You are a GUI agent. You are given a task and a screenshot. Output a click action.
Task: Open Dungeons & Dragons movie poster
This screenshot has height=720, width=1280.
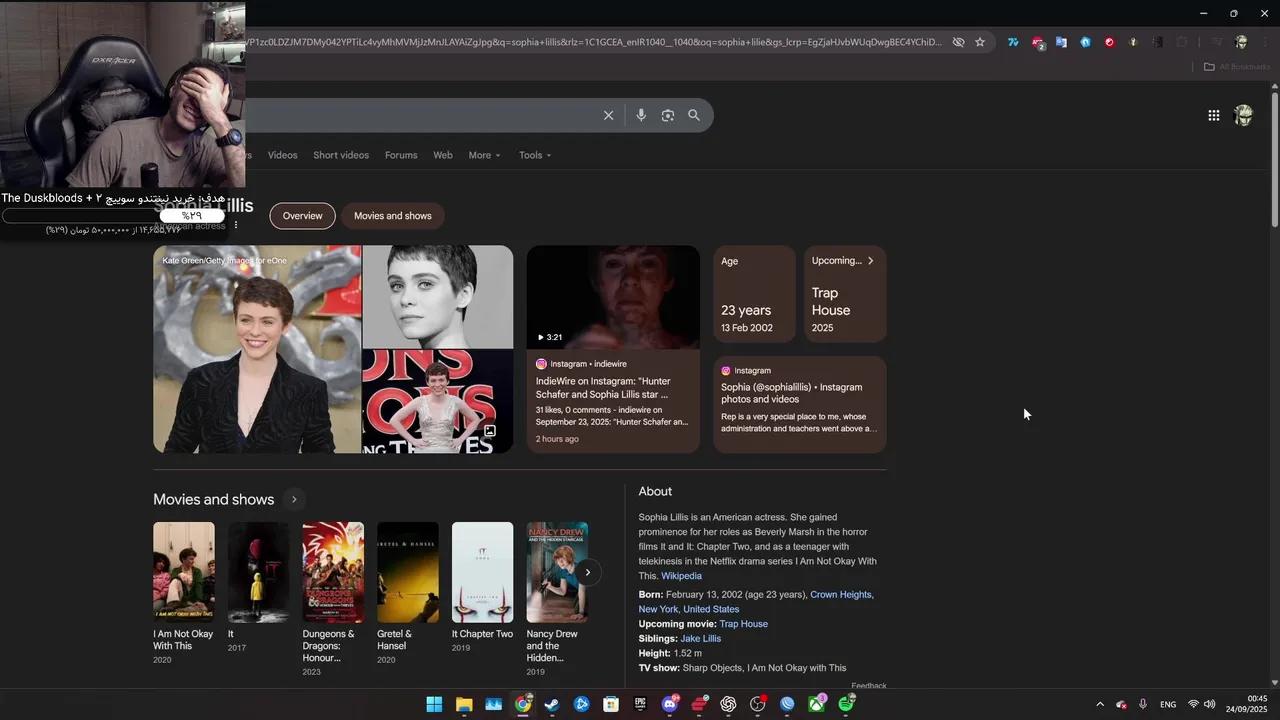pos(333,571)
